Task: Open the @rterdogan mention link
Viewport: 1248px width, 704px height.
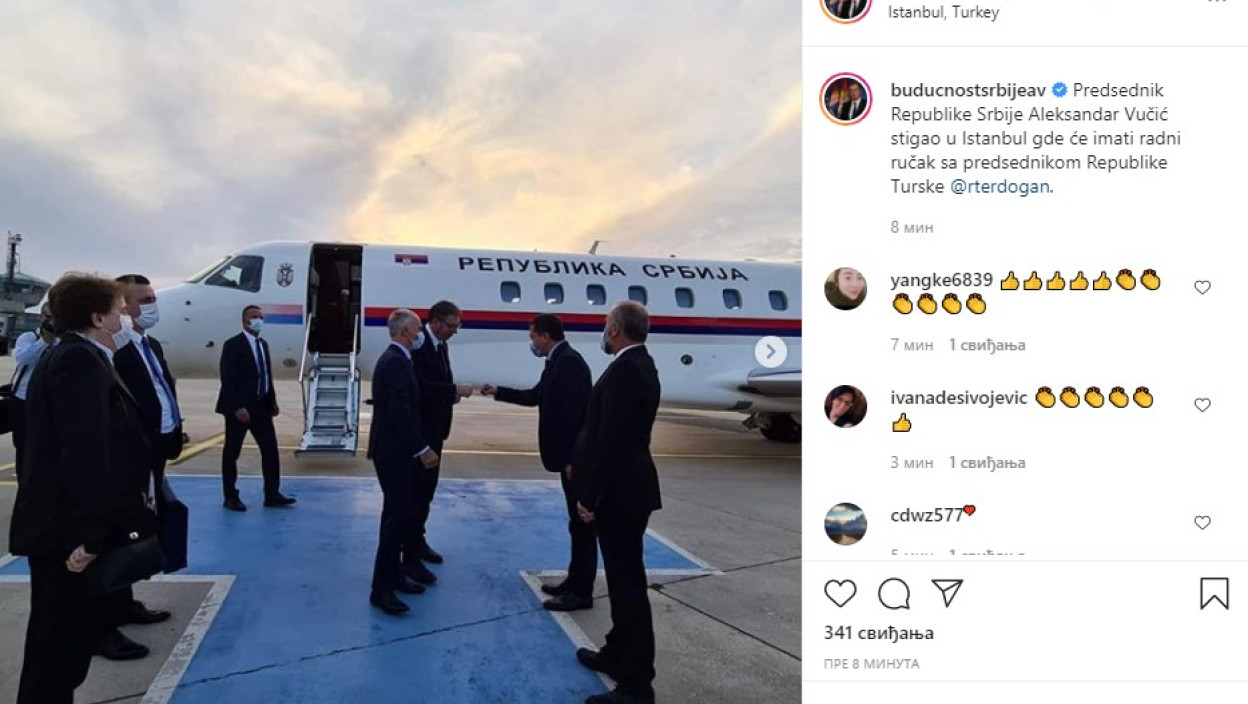Action: (x=1000, y=186)
